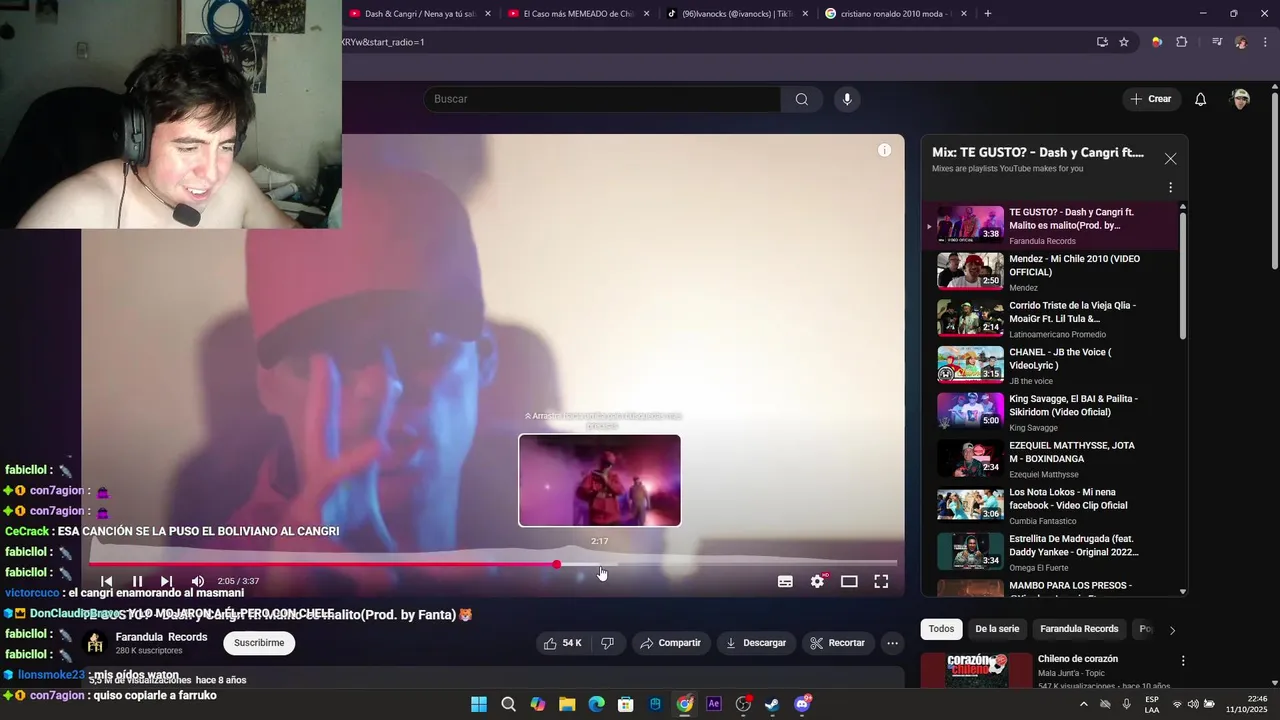
Task: Toggle subtitles on the video player
Action: coord(786,581)
